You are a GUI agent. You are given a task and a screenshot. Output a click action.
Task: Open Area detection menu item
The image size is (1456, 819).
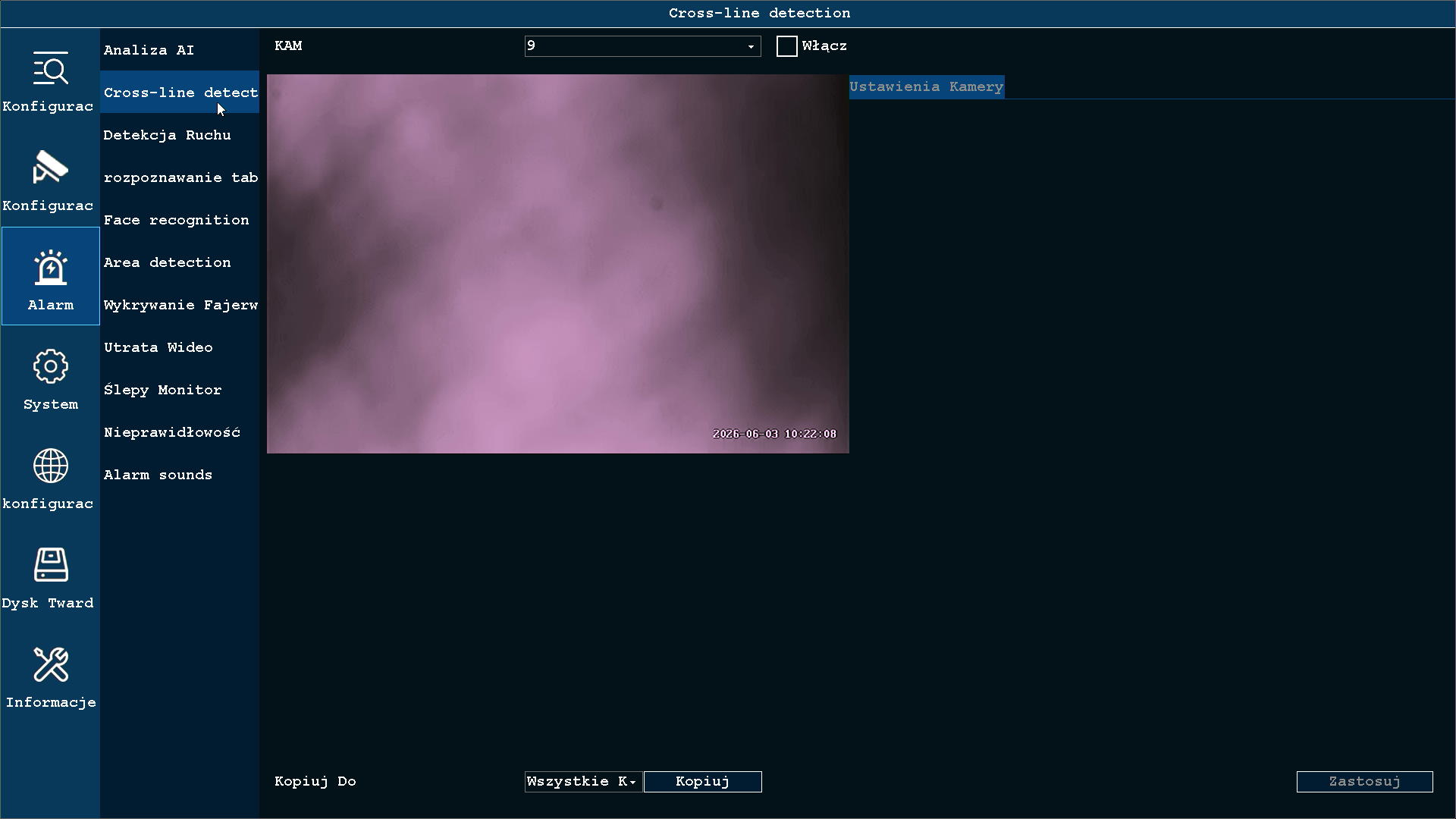tap(180, 262)
